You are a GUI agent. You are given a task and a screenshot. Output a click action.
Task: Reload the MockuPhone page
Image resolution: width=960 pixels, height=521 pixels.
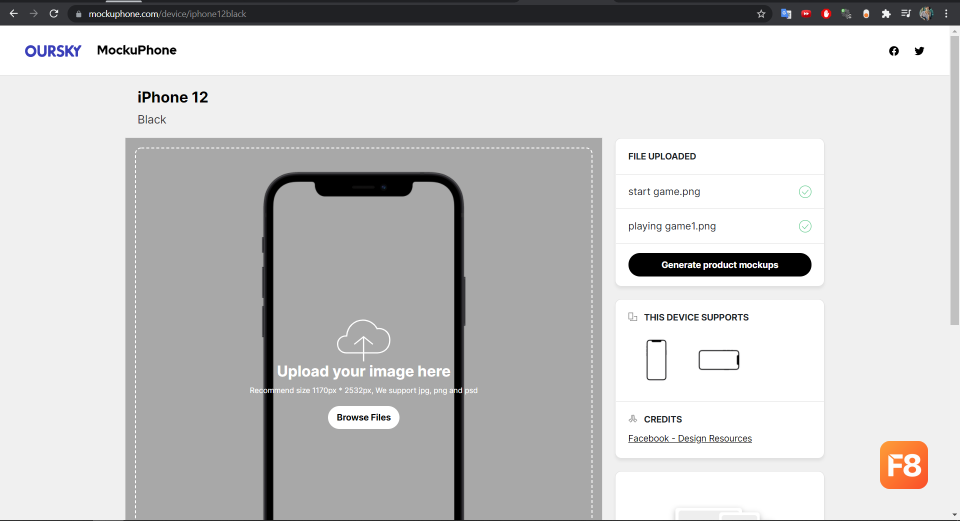(54, 13)
